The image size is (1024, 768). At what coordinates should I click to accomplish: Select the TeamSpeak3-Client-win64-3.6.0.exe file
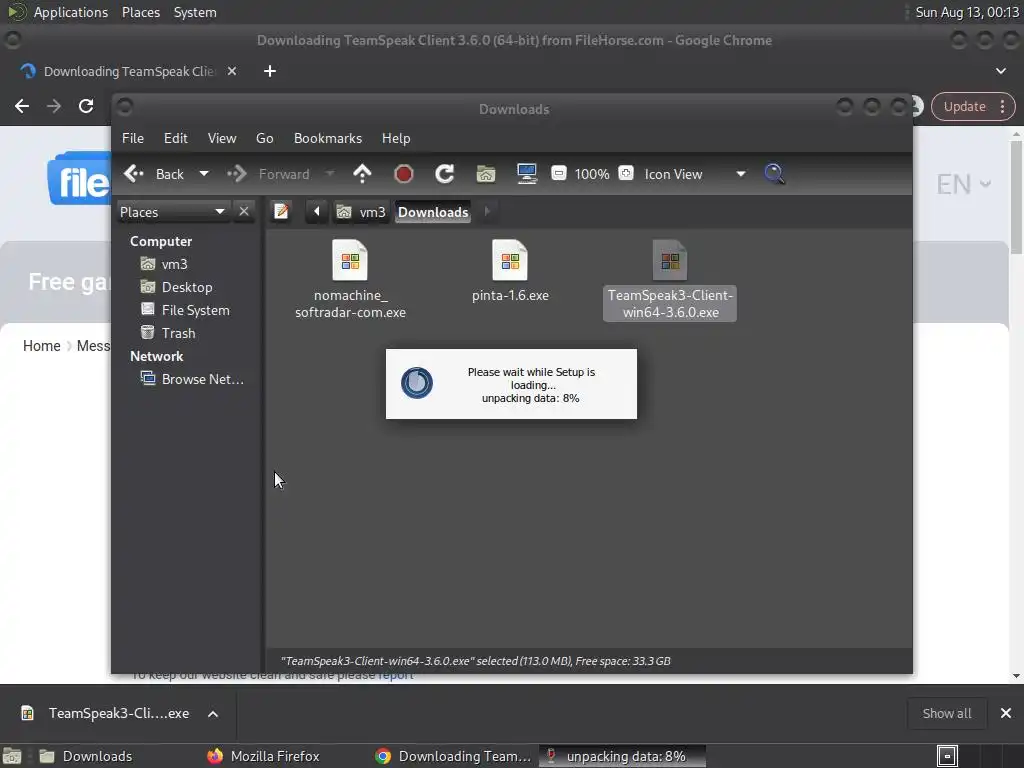click(x=670, y=280)
